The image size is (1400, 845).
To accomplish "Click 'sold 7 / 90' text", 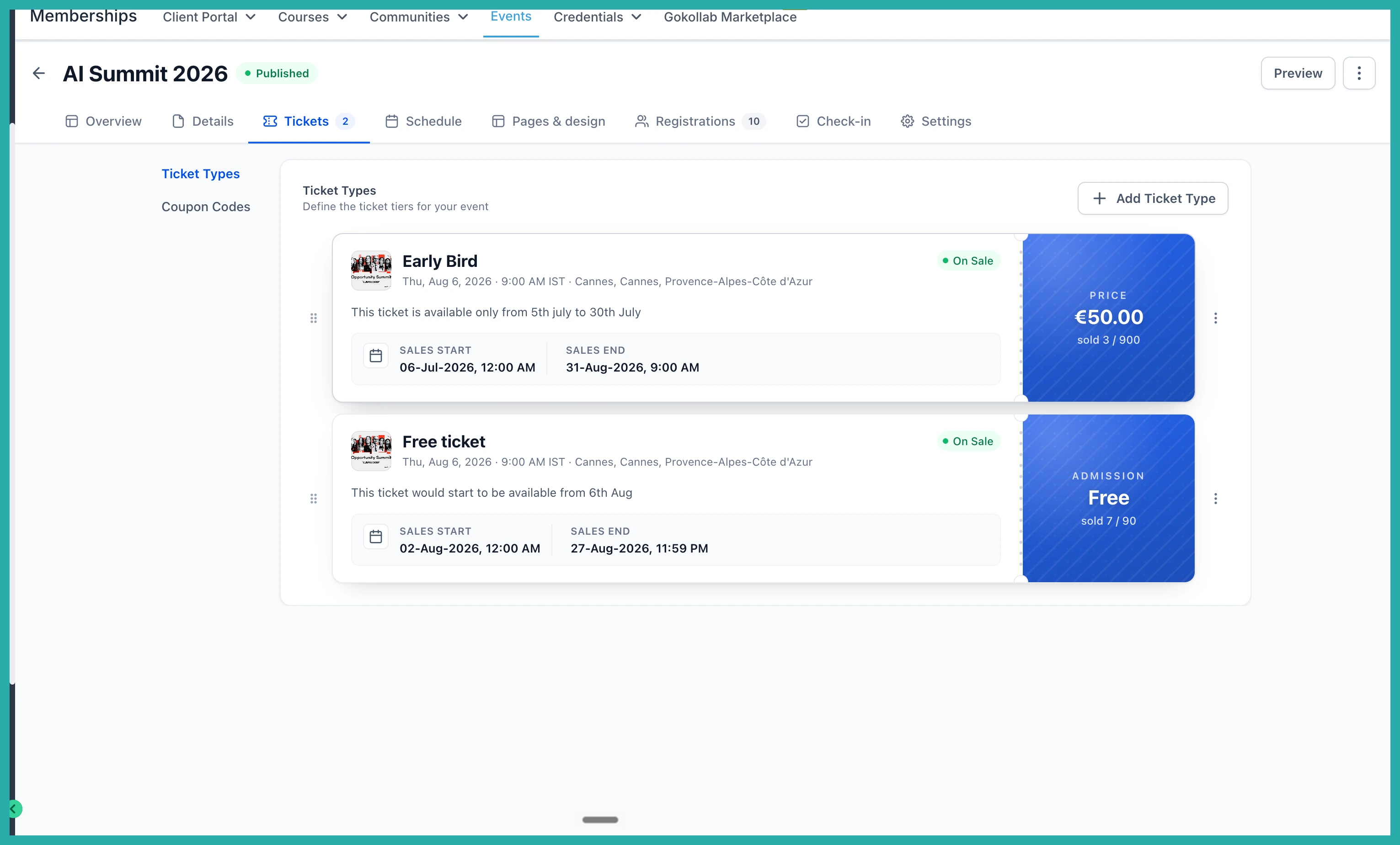I will pos(1108,521).
